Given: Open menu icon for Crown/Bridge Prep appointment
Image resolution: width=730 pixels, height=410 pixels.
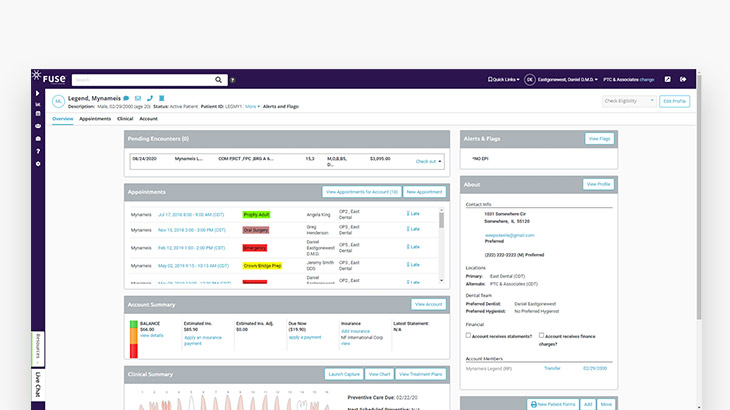Looking at the screenshot, I should point(408,264).
